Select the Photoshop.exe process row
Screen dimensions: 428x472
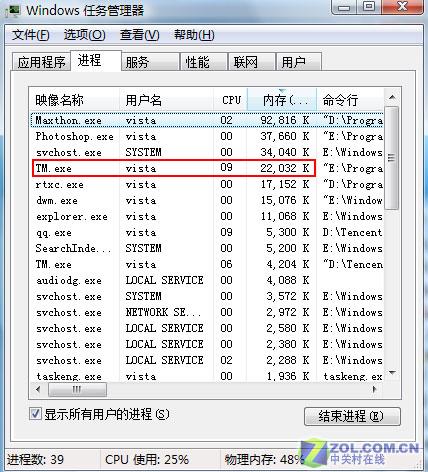coord(207,136)
